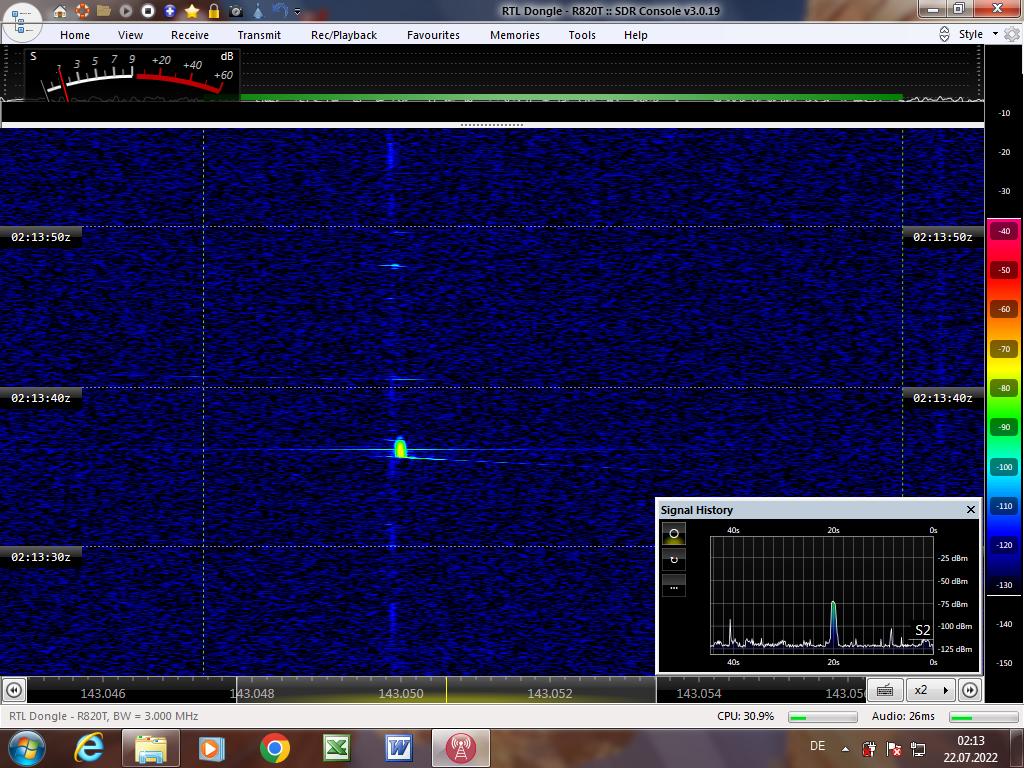Image resolution: width=1024 pixels, height=768 pixels.
Task: Click the yellow tuned-frequency marker on scale
Action: [x=447, y=690]
